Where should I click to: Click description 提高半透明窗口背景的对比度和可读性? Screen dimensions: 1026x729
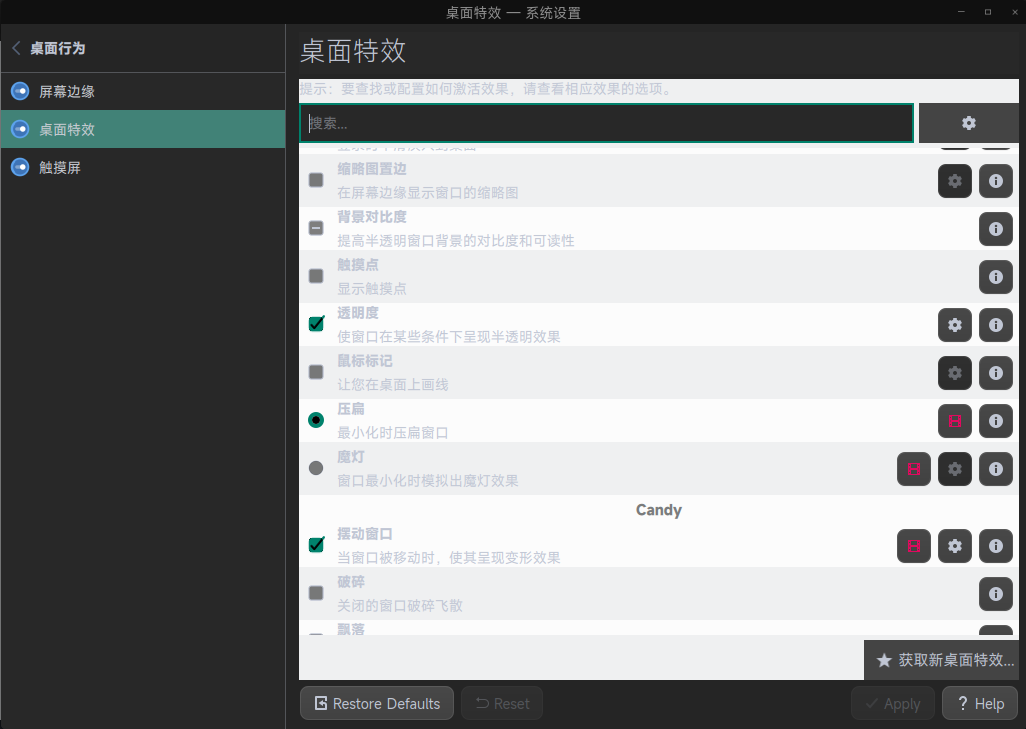coord(455,241)
